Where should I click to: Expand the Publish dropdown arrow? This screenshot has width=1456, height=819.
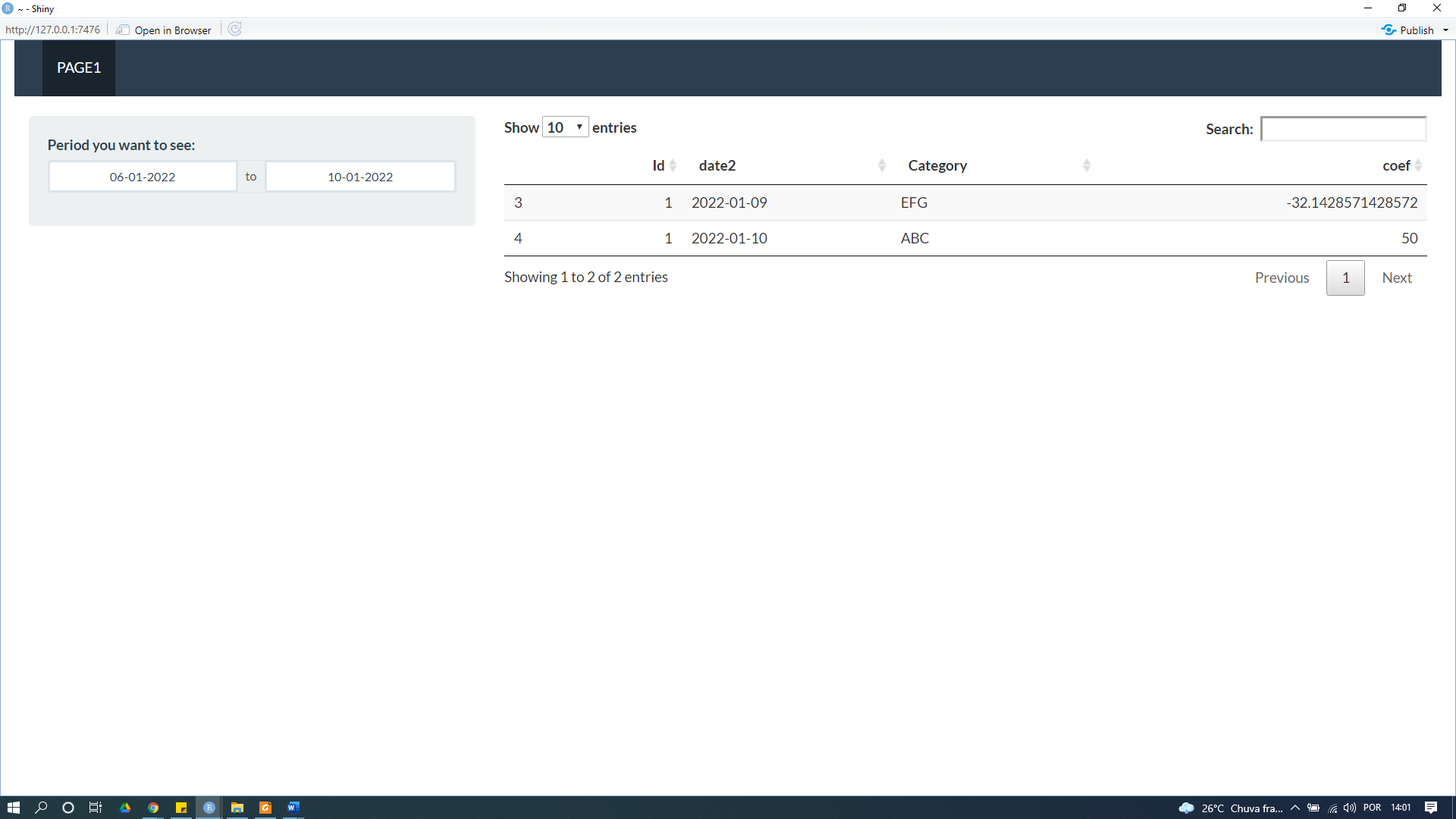coord(1445,30)
